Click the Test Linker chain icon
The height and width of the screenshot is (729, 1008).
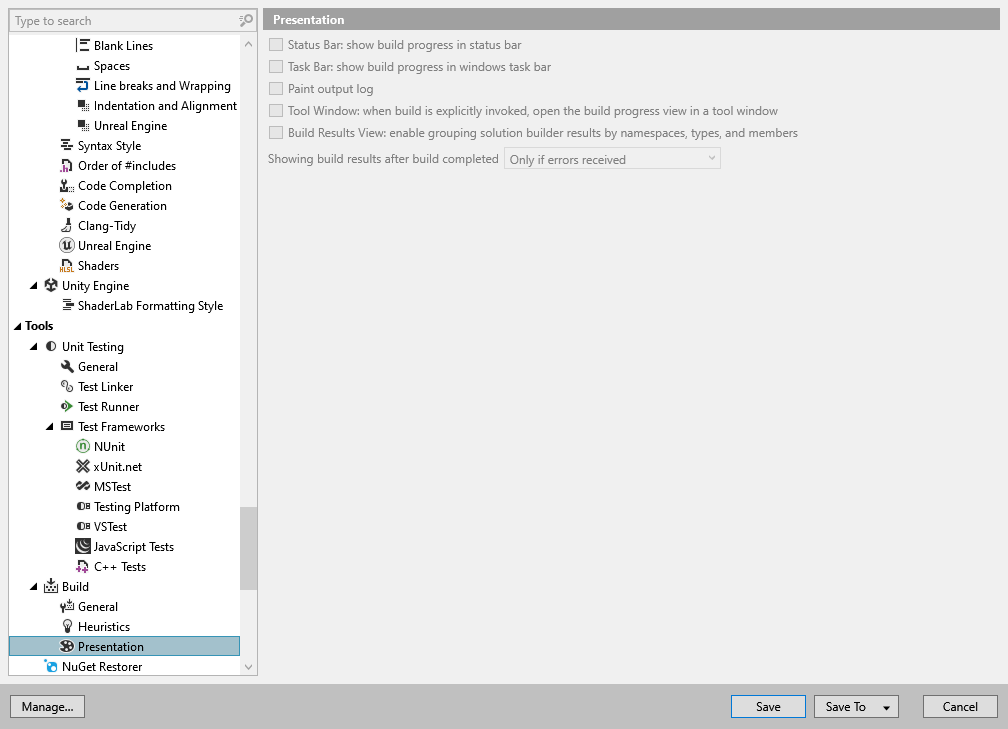point(67,386)
